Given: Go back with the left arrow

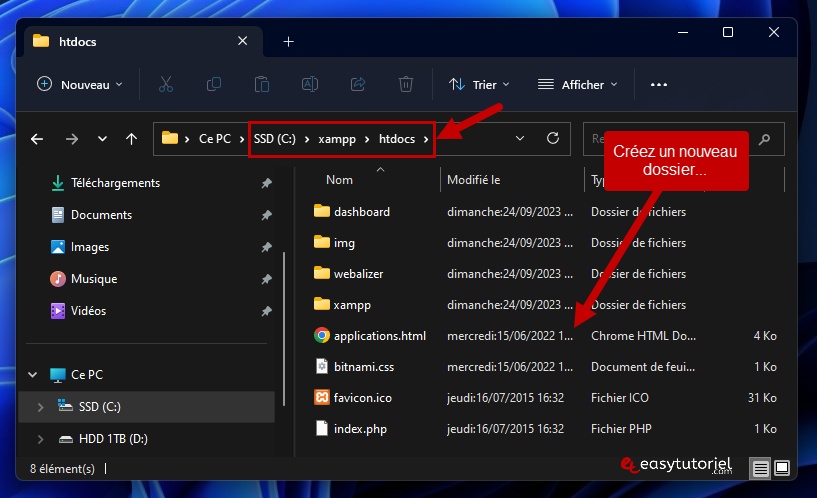Looking at the screenshot, I should (x=37, y=139).
